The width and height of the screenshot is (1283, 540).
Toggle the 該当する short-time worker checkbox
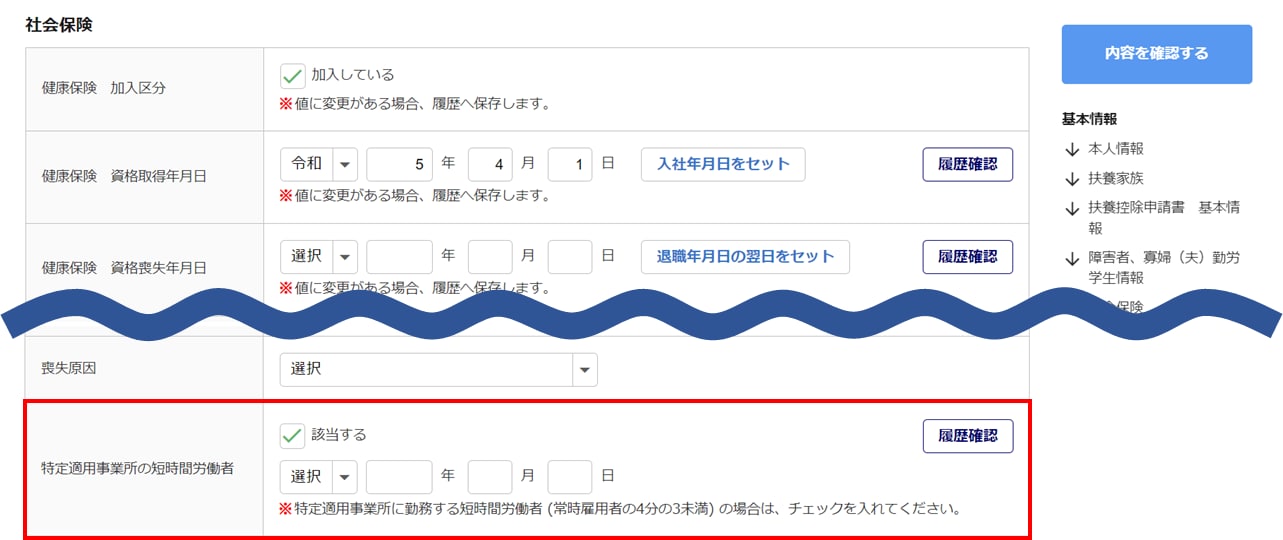[292, 435]
